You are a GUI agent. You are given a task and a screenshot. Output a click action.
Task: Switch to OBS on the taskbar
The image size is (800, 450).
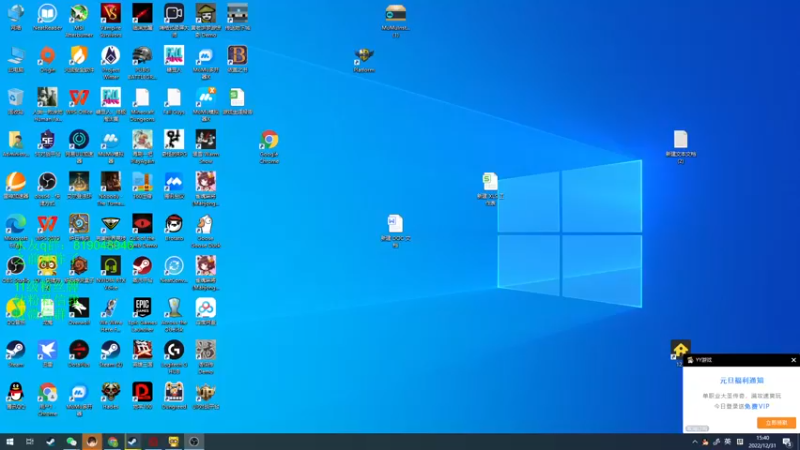(194, 441)
